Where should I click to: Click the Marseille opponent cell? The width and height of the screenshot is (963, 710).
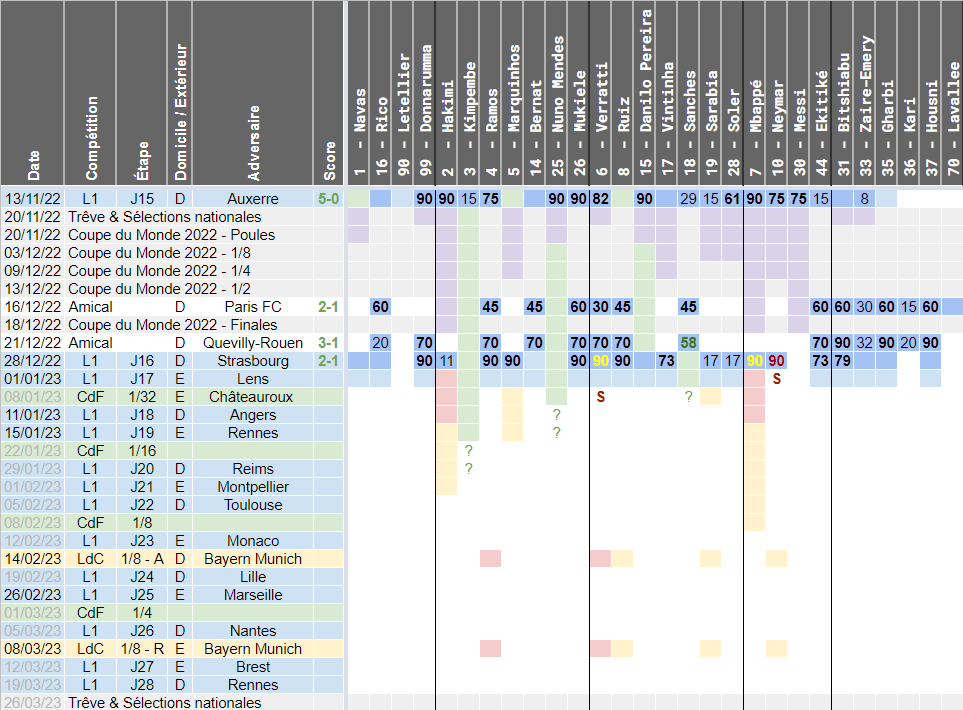coord(252,595)
